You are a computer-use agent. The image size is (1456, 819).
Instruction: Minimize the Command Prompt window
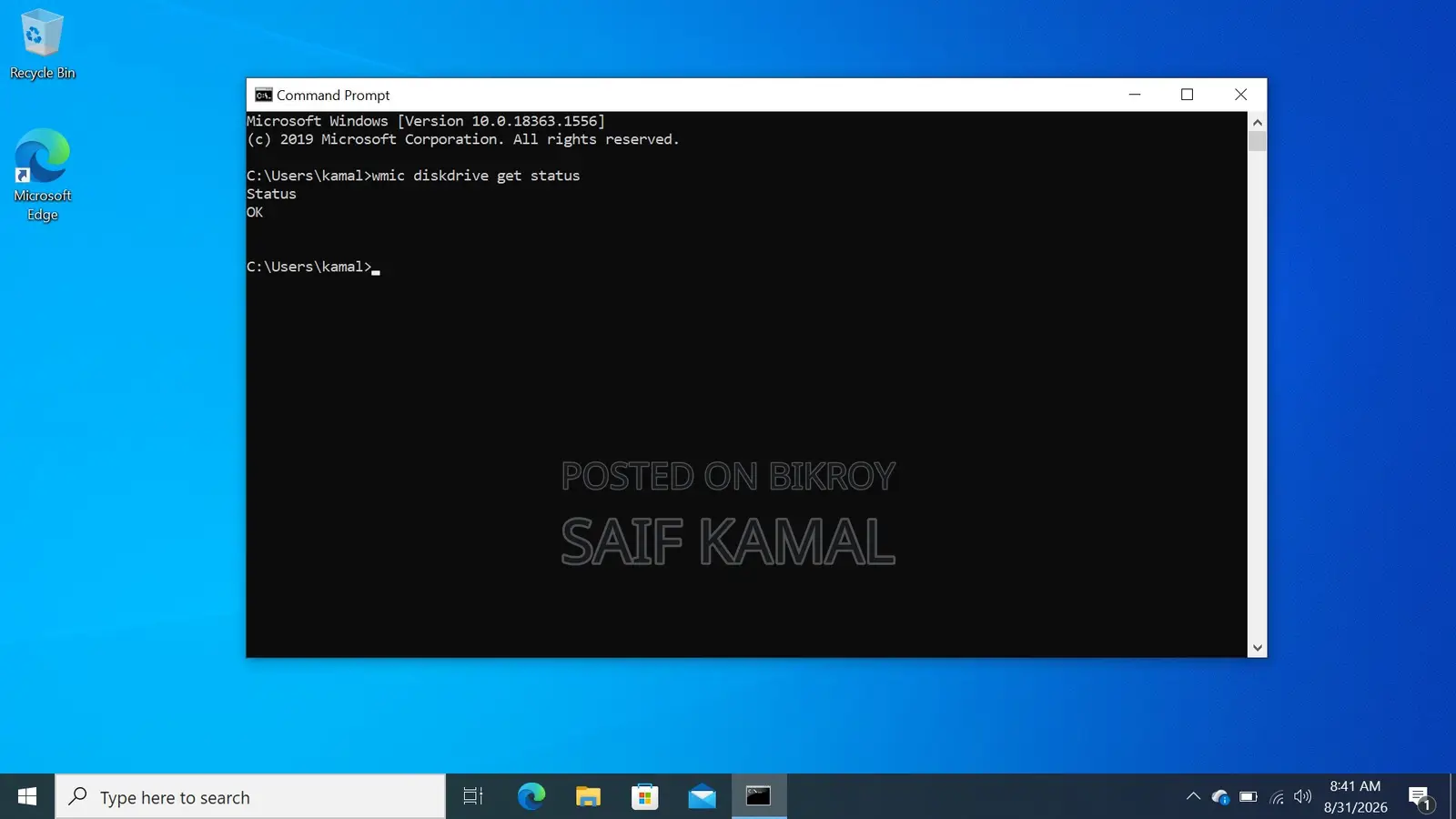(x=1135, y=95)
